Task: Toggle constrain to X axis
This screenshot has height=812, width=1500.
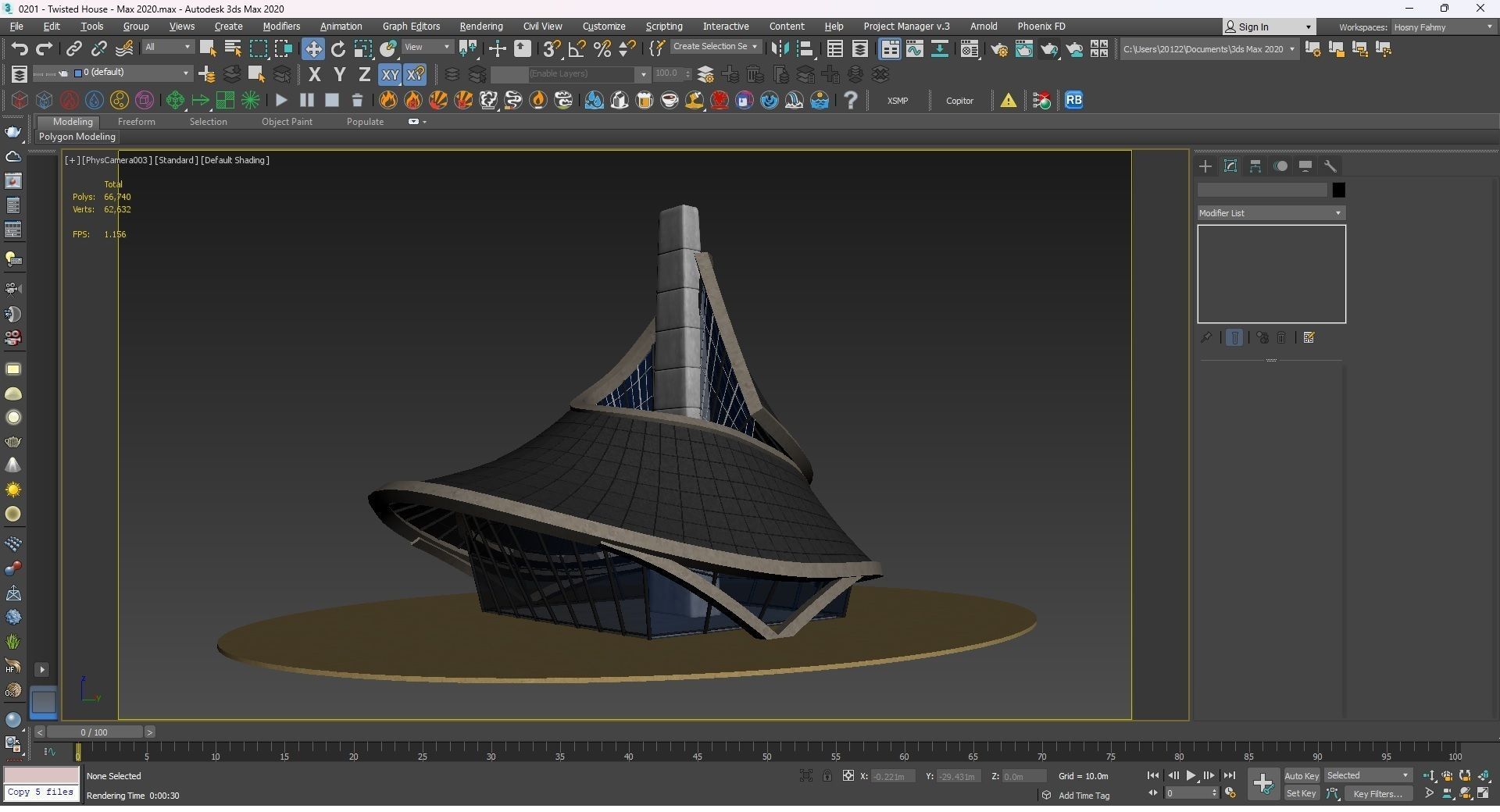Action: click(x=314, y=74)
